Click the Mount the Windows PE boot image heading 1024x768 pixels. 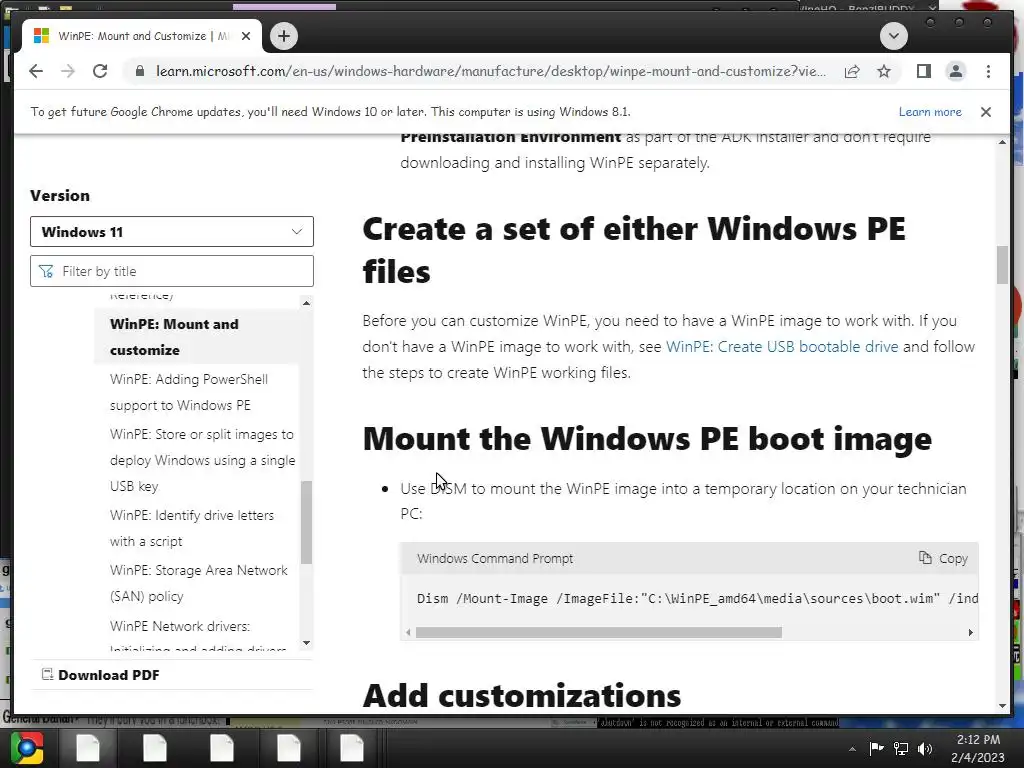[647, 439]
